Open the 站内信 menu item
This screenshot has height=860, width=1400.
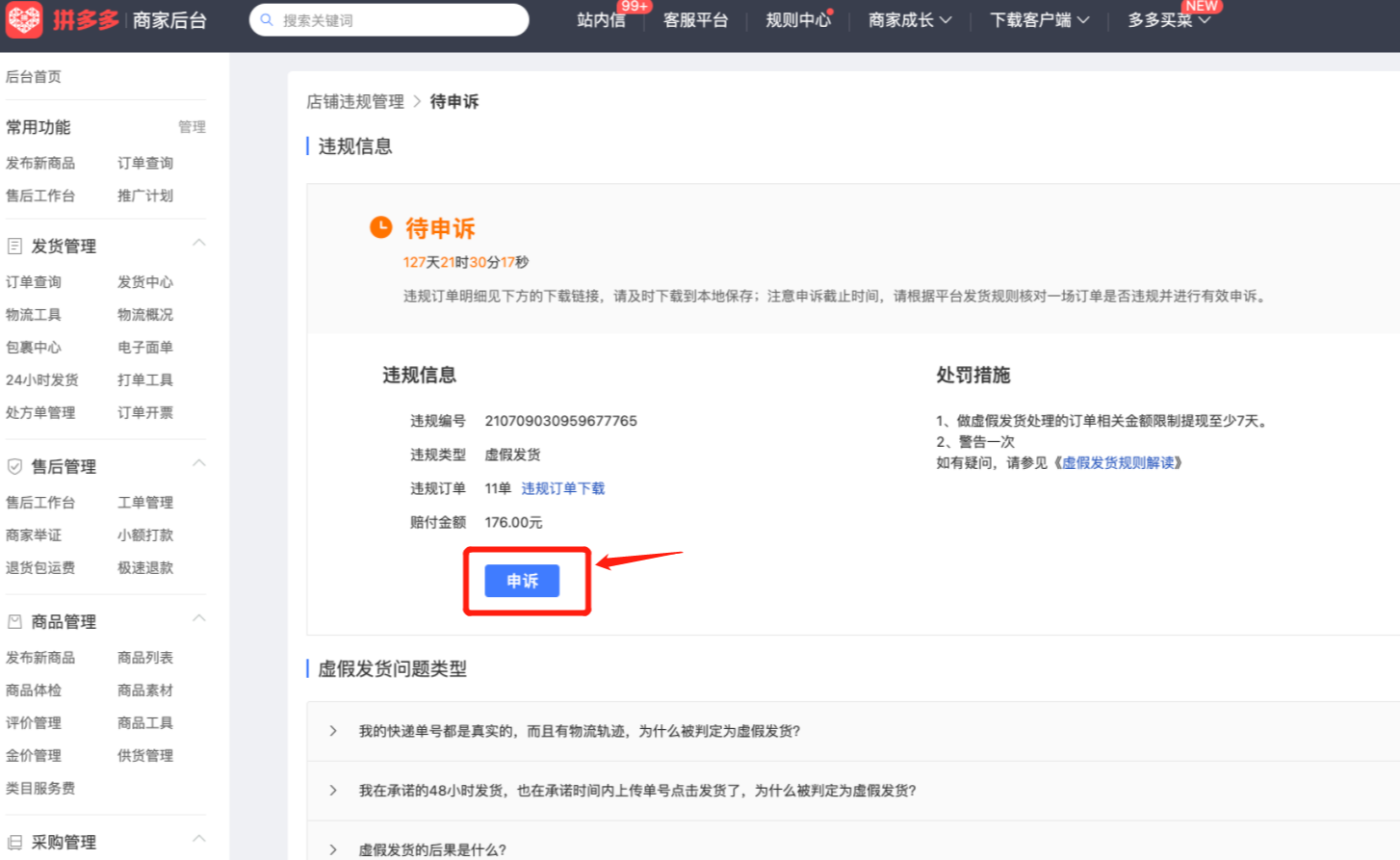point(600,19)
